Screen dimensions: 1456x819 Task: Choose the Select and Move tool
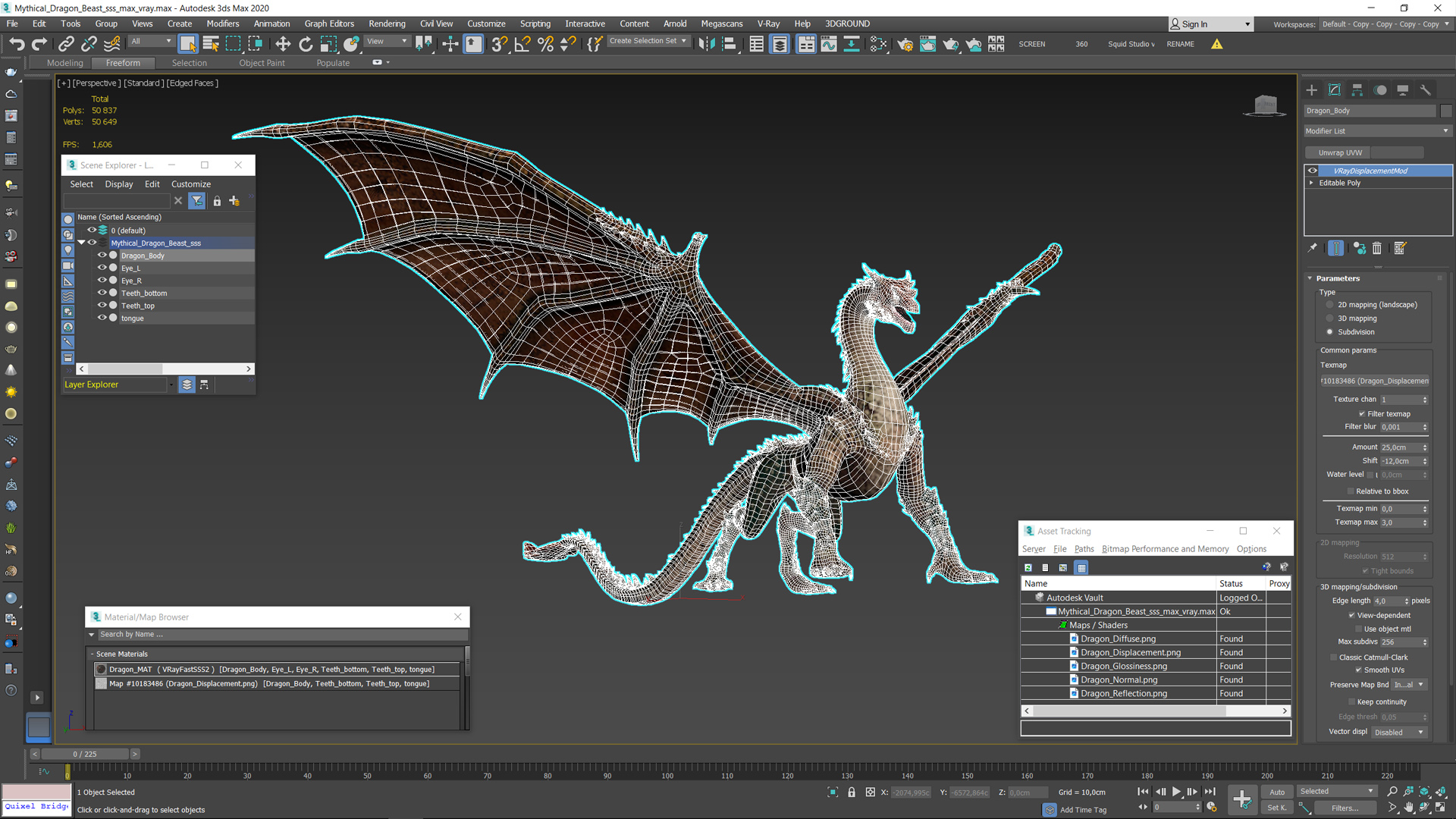(x=283, y=44)
